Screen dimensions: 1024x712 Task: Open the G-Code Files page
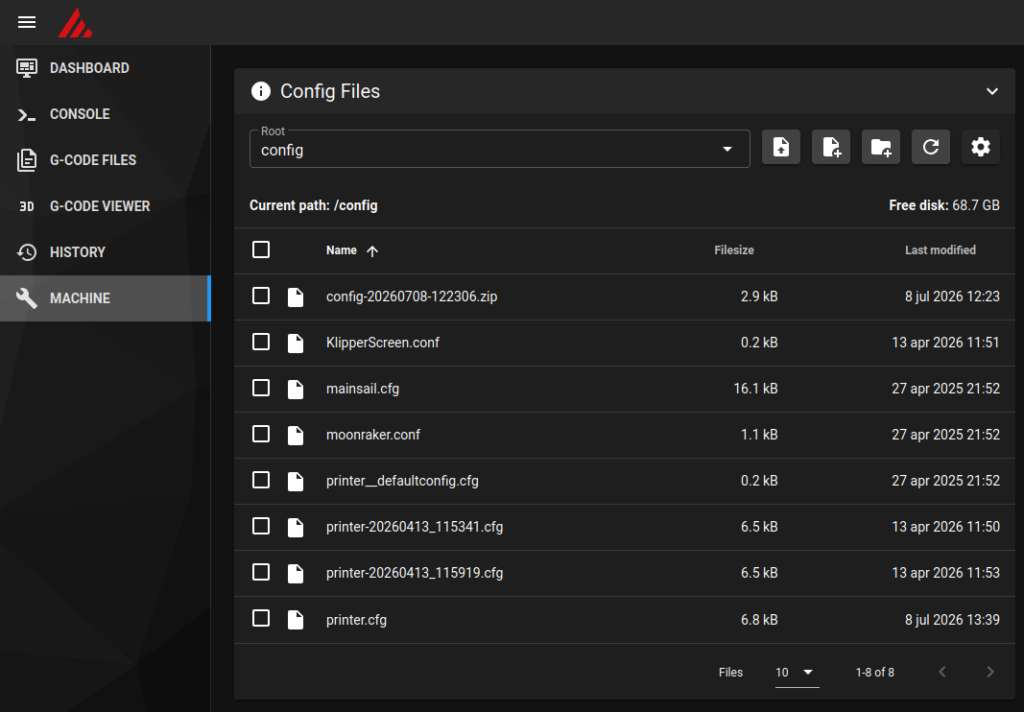pos(105,160)
